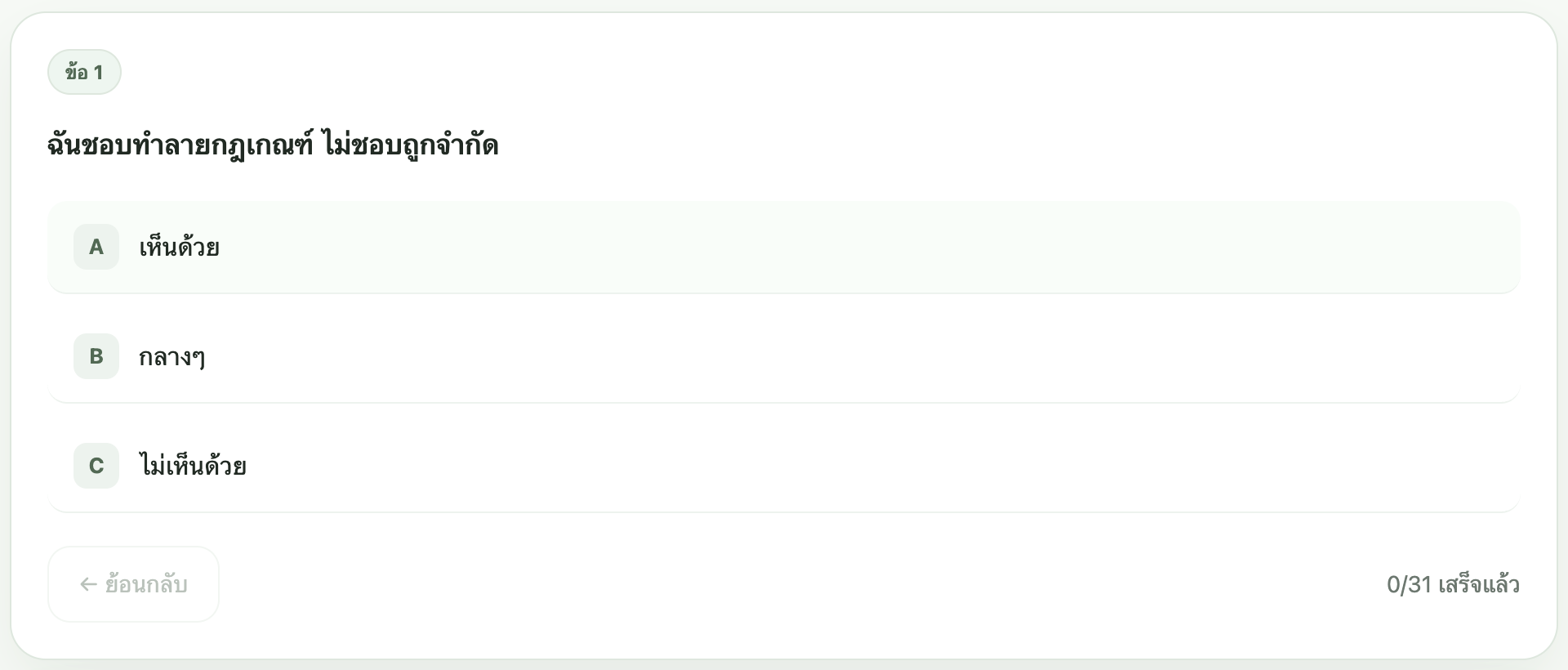Click the "ข้อ 1" question badge
1568x670 pixels.
click(84, 73)
